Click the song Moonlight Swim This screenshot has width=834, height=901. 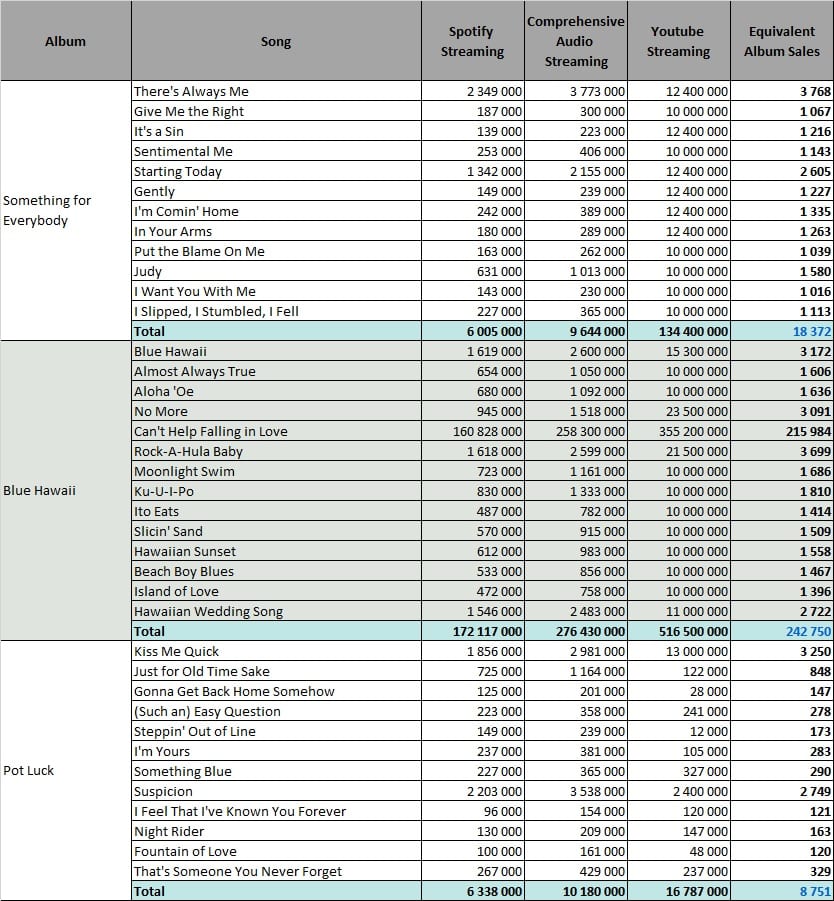pyautogui.click(x=276, y=471)
